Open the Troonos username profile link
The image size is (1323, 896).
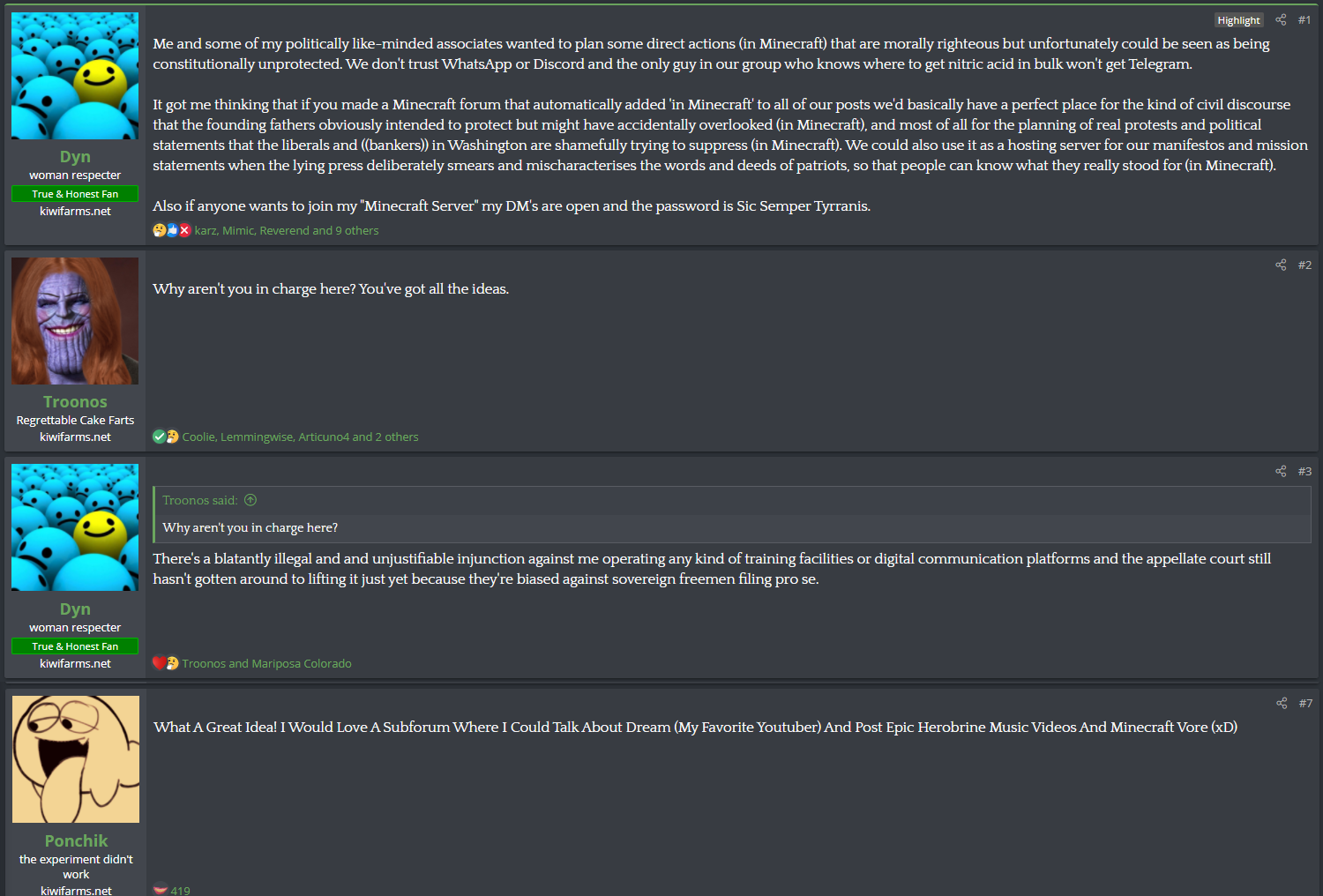(x=75, y=401)
